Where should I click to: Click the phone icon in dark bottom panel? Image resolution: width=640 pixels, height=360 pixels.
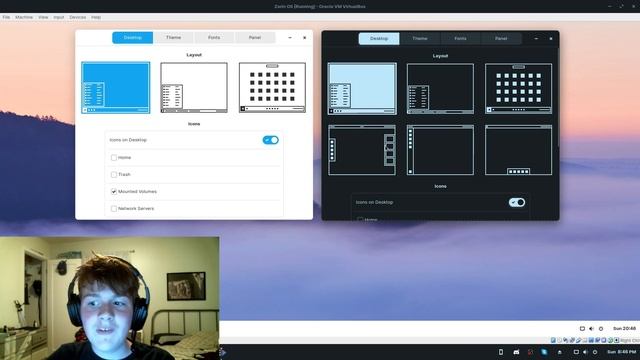click(x=501, y=352)
